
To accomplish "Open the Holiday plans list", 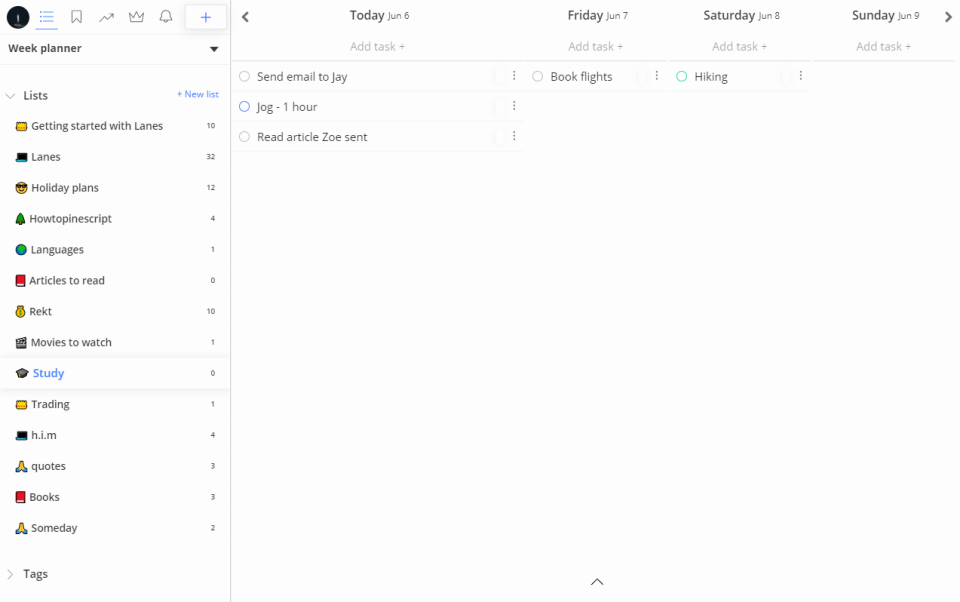I will [115, 187].
